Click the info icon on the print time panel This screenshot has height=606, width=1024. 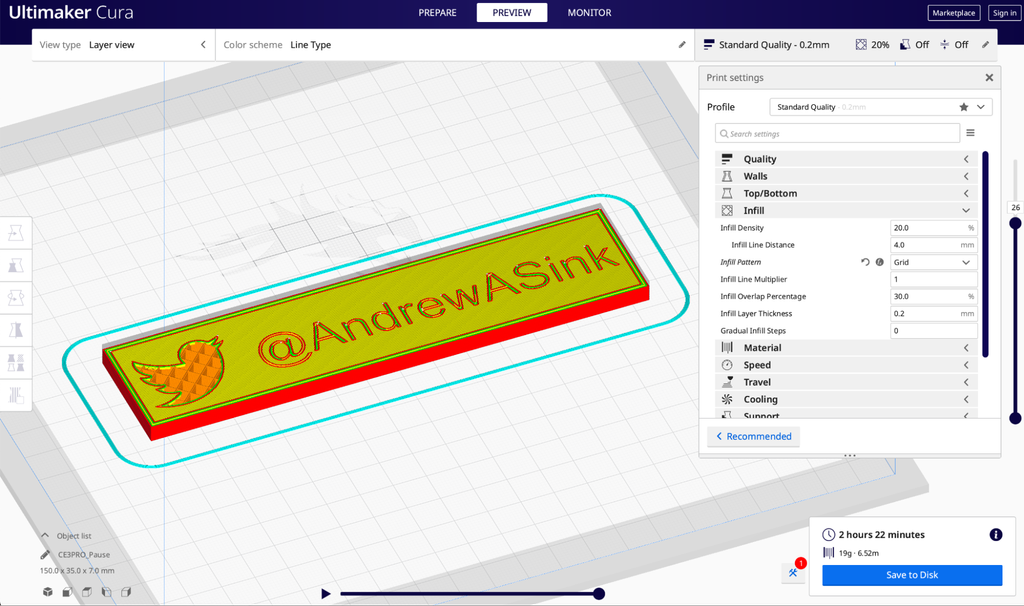pos(995,534)
